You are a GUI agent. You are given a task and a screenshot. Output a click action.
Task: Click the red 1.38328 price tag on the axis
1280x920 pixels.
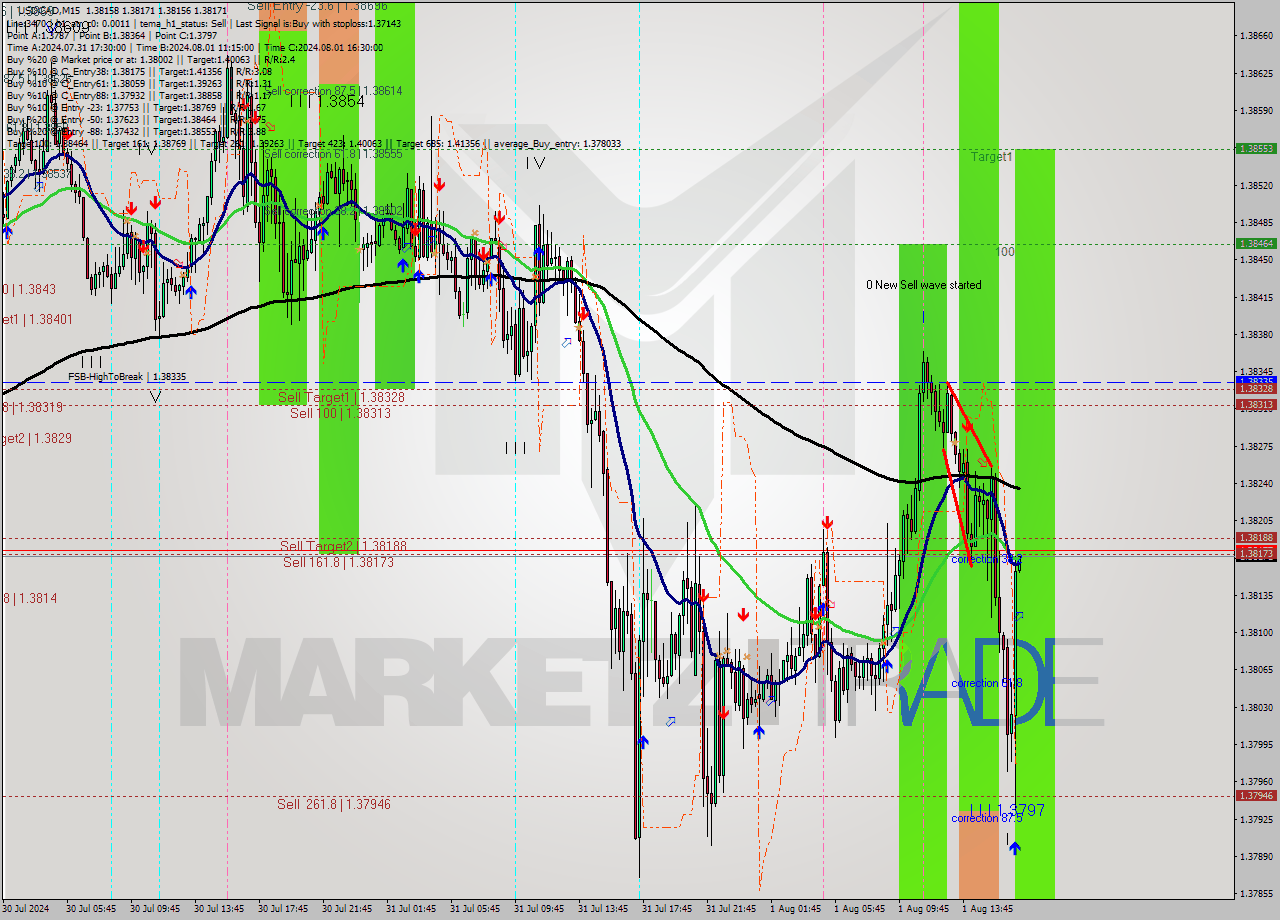(1255, 389)
